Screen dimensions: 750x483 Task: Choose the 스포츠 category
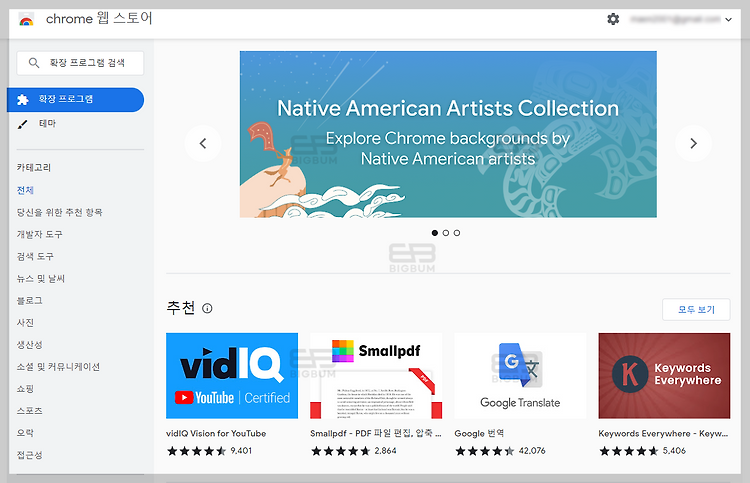click(x=30, y=410)
